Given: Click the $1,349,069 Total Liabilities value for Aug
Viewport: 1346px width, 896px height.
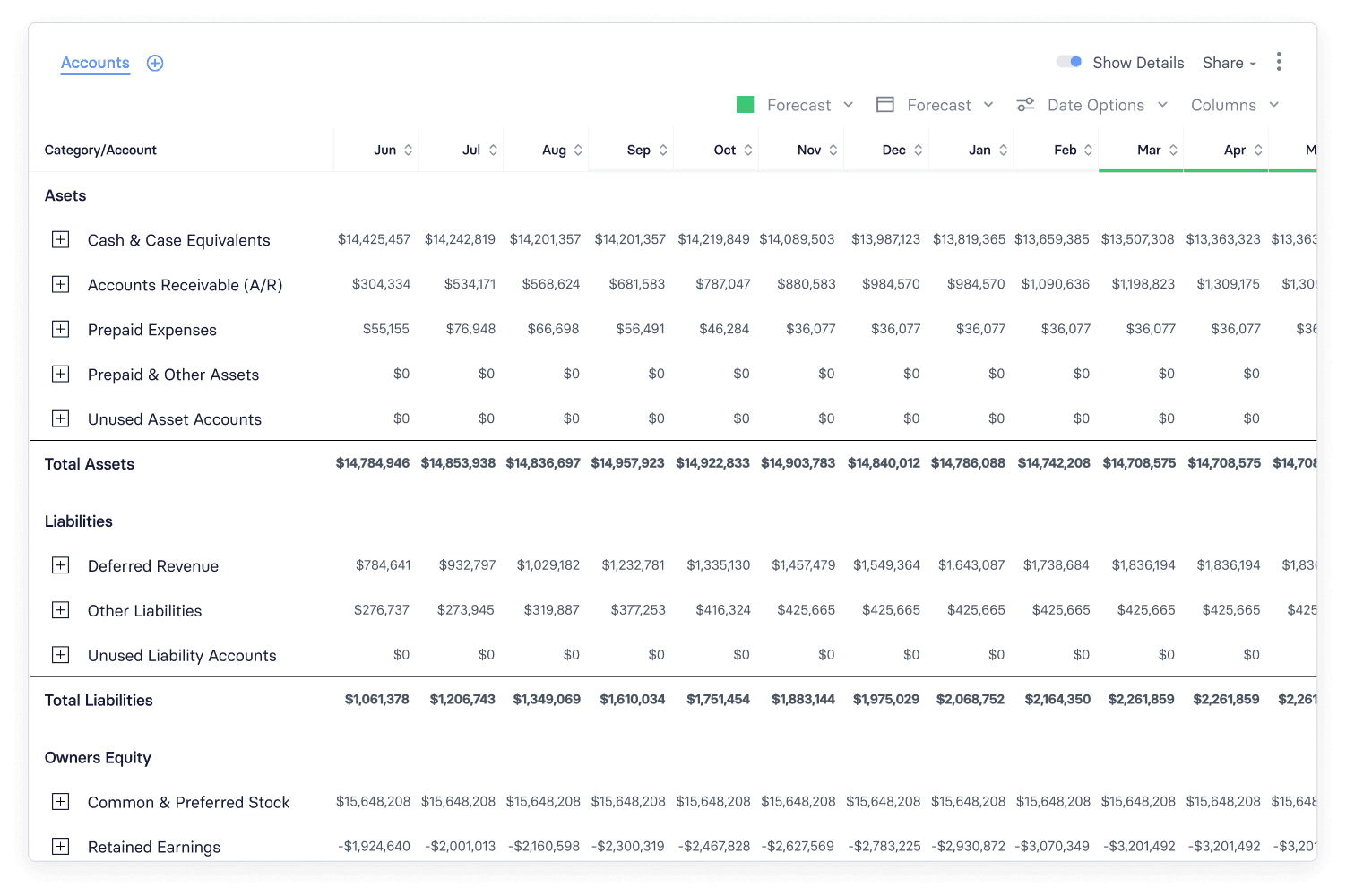Looking at the screenshot, I should click(x=547, y=700).
